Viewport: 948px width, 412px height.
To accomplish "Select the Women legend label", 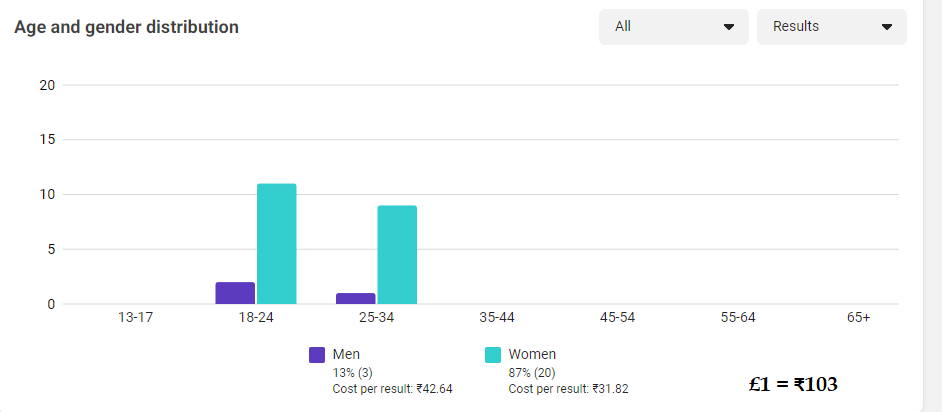I will (x=532, y=354).
